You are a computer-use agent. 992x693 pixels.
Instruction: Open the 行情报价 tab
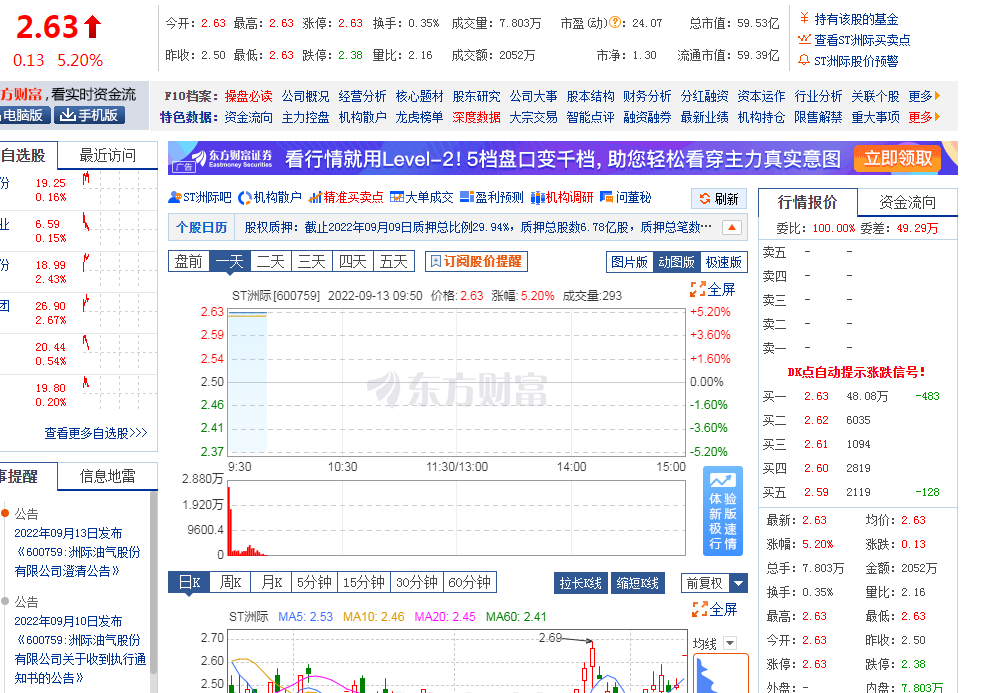807,203
